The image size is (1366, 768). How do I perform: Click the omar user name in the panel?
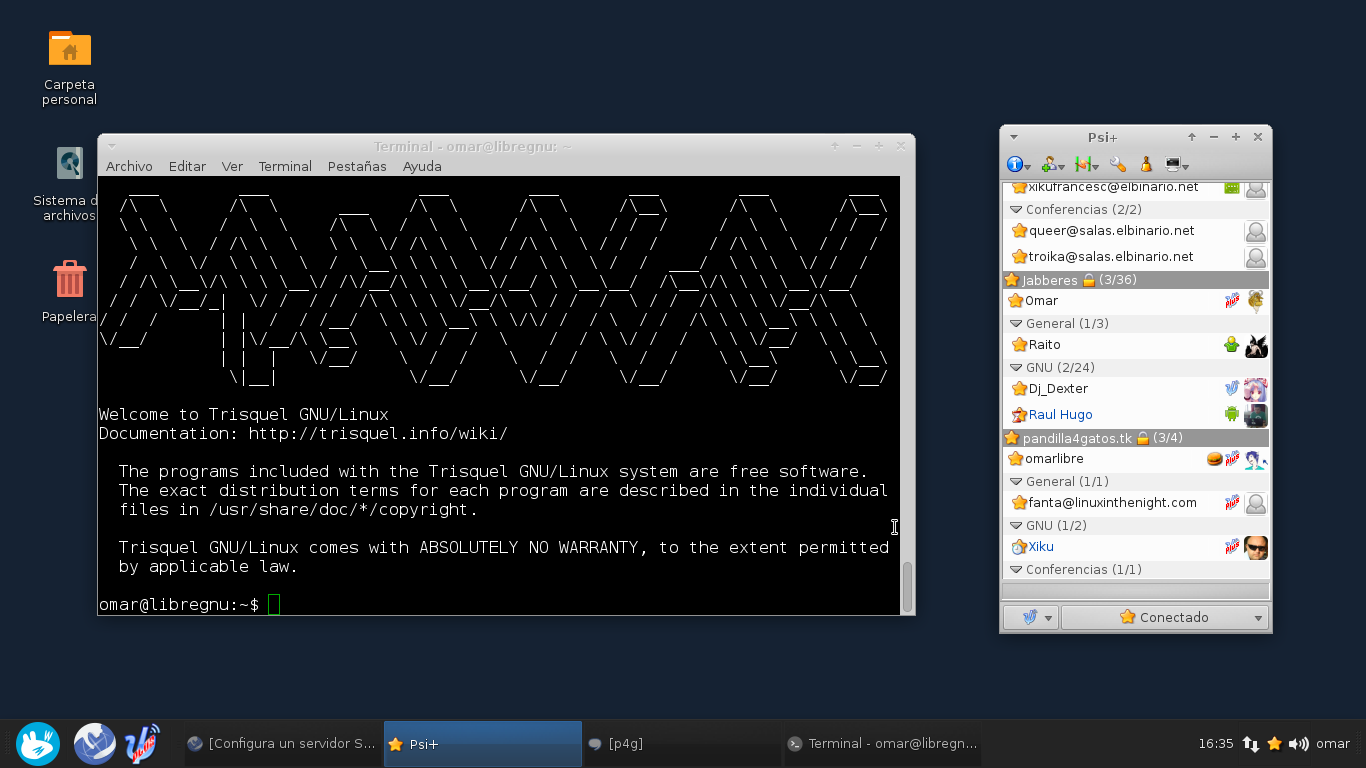[1333, 744]
